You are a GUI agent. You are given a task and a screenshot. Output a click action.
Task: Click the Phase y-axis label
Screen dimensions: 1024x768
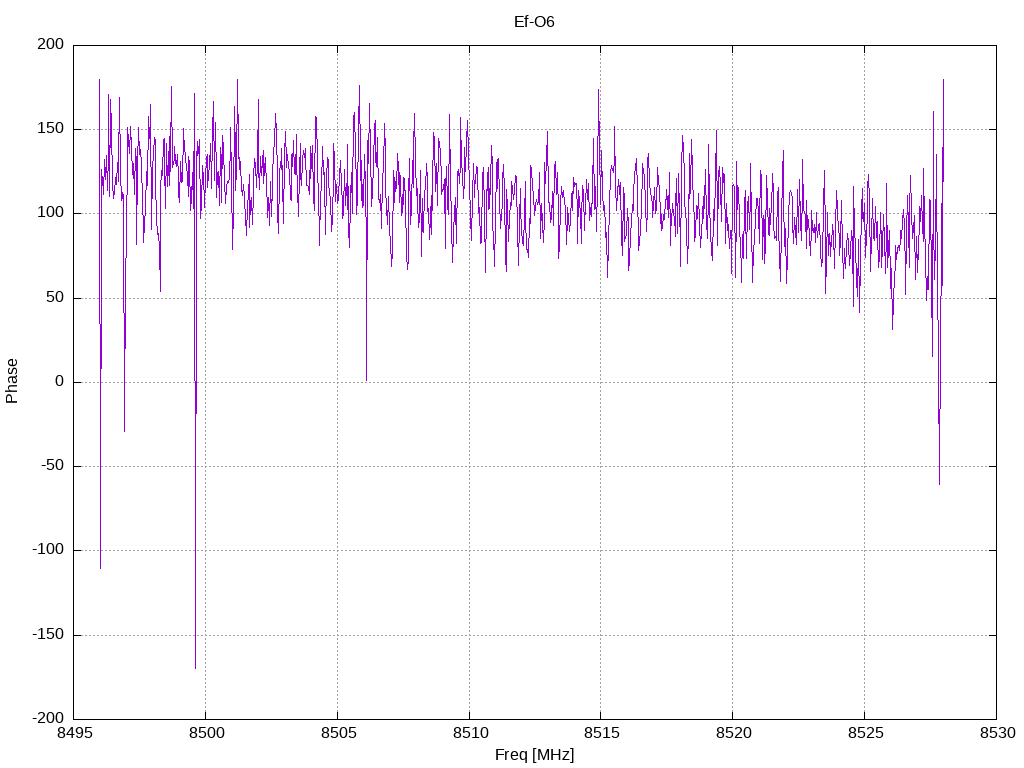pos(12,381)
